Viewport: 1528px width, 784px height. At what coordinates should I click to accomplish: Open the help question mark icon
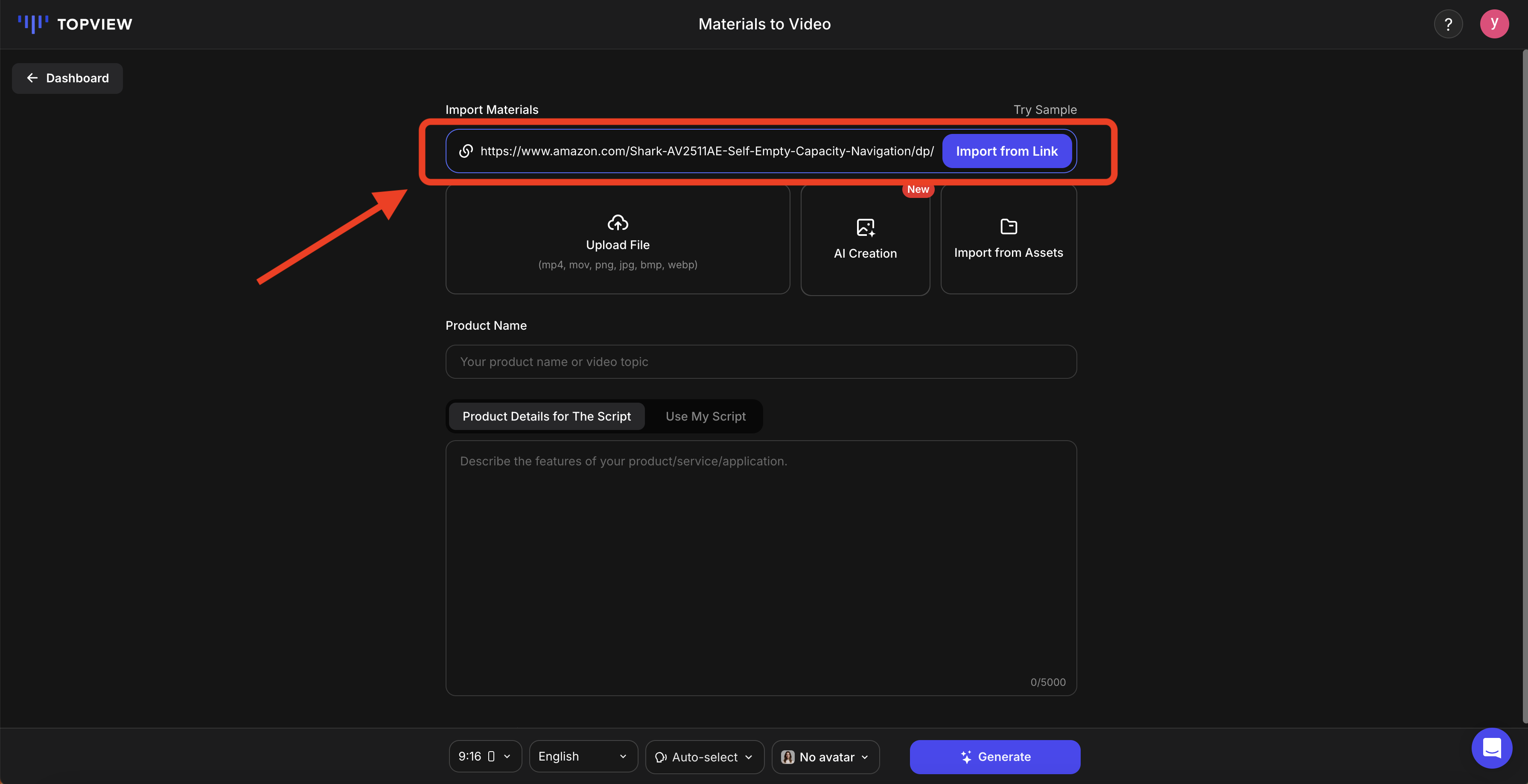(1448, 24)
